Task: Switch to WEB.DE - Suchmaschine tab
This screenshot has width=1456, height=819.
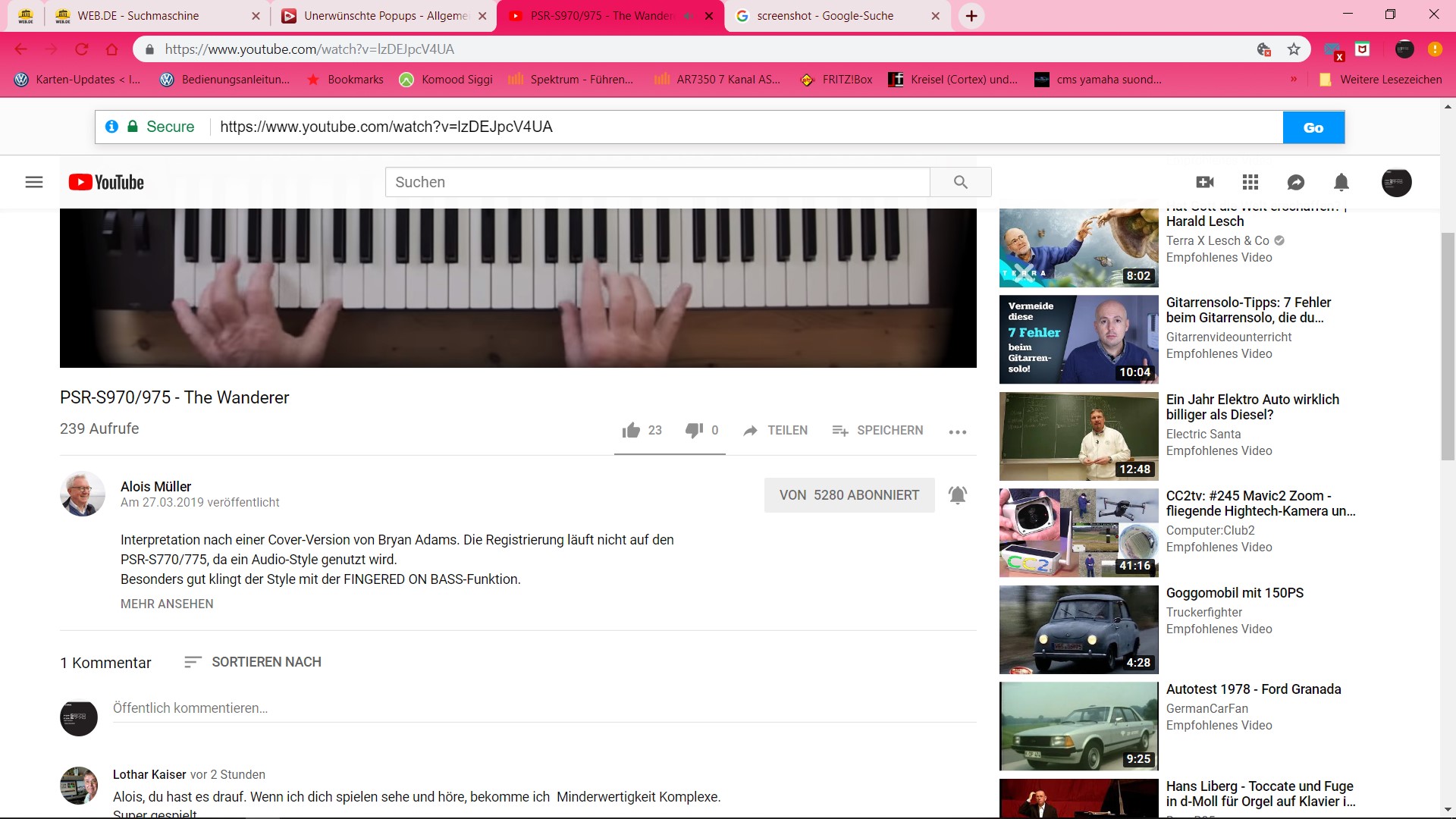Action: 138,16
